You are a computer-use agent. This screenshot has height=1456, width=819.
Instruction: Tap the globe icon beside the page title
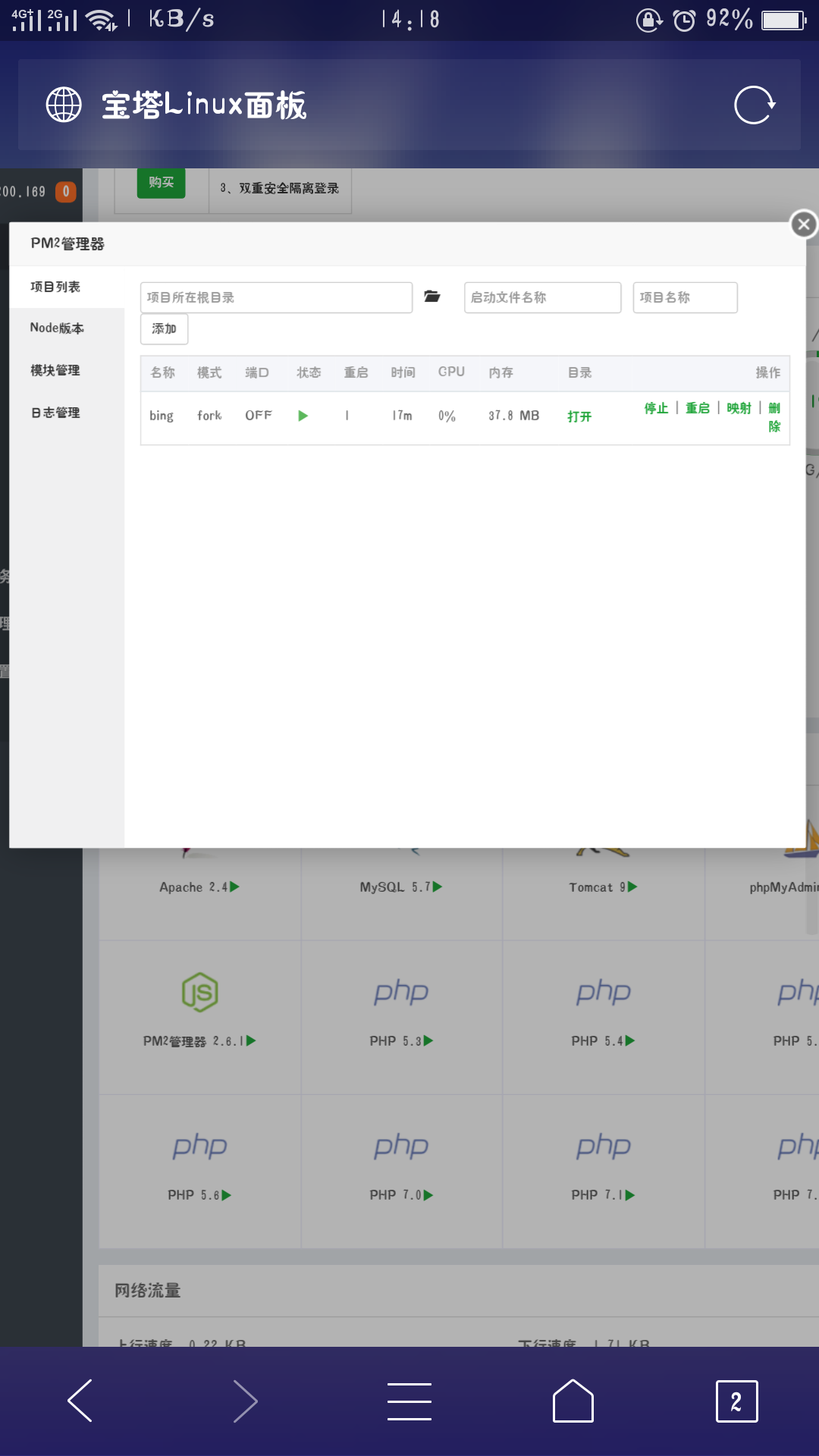[64, 105]
